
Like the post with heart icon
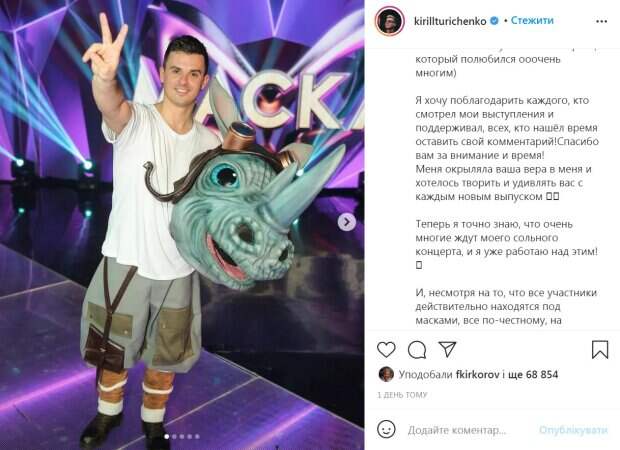tap(386, 350)
